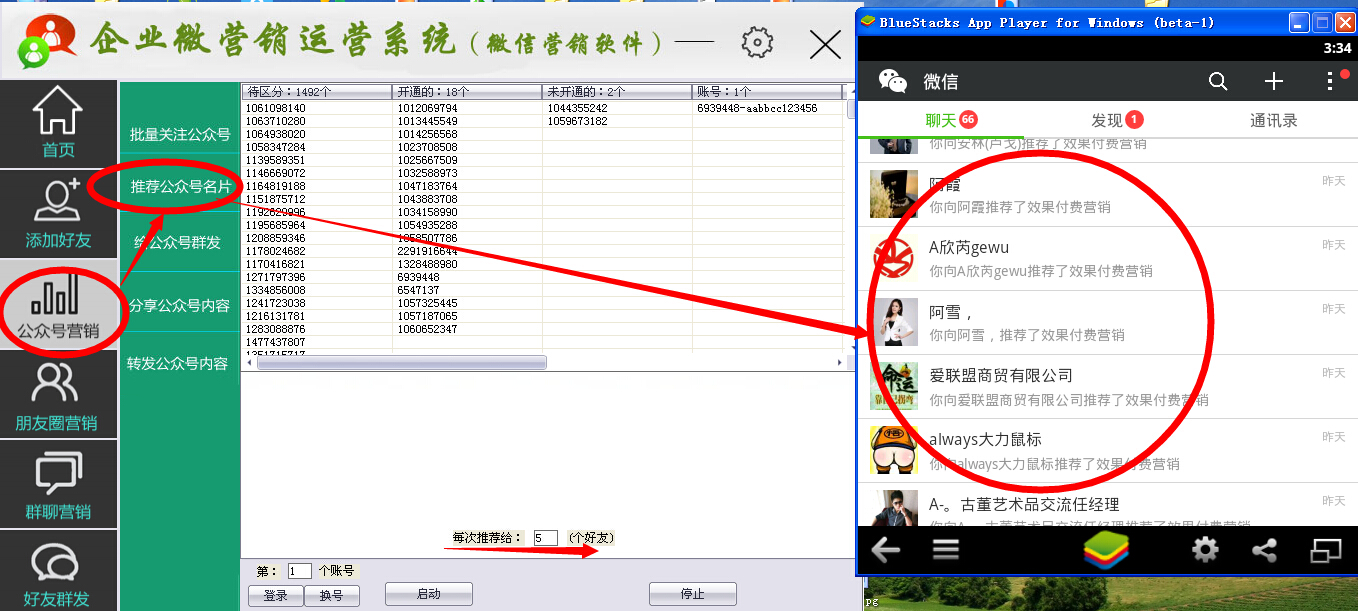Screen dimensions: 1358x611
Task: Minimize the BlueStacks App Player window
Action: (1299, 22)
